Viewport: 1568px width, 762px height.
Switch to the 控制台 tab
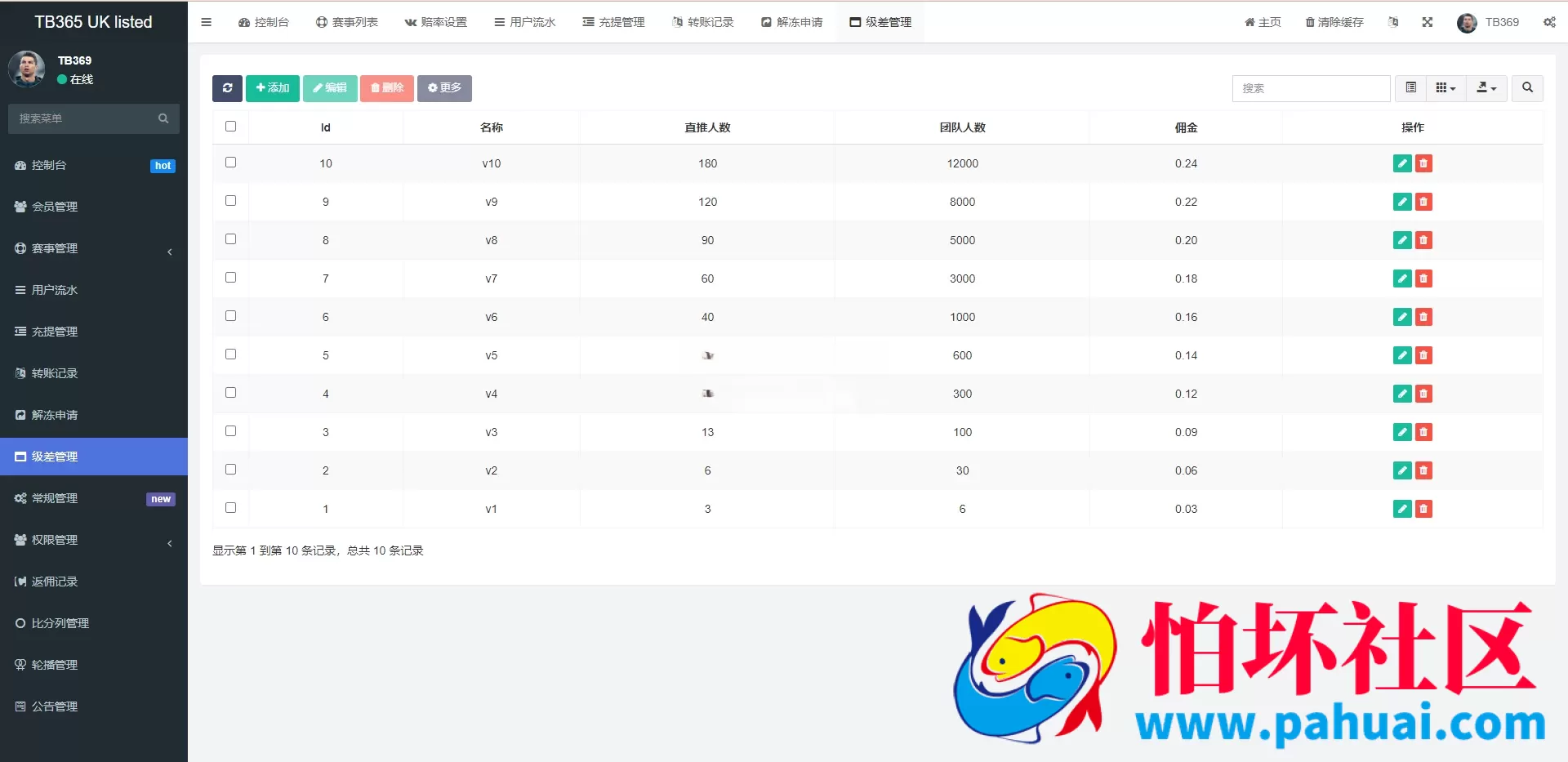coord(264,22)
